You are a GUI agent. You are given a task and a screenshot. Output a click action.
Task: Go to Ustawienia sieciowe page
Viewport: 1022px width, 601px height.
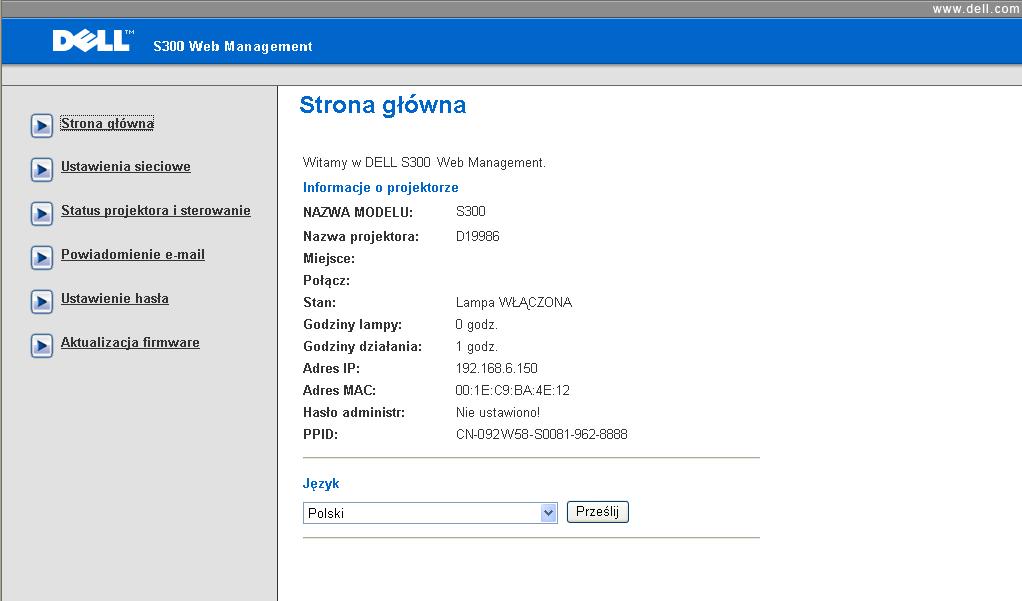tap(126, 166)
